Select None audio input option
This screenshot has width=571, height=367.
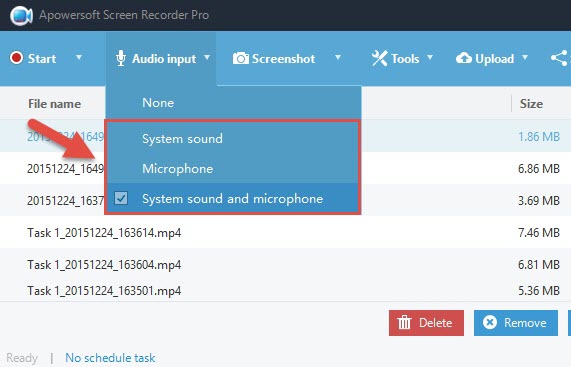pyautogui.click(x=233, y=103)
